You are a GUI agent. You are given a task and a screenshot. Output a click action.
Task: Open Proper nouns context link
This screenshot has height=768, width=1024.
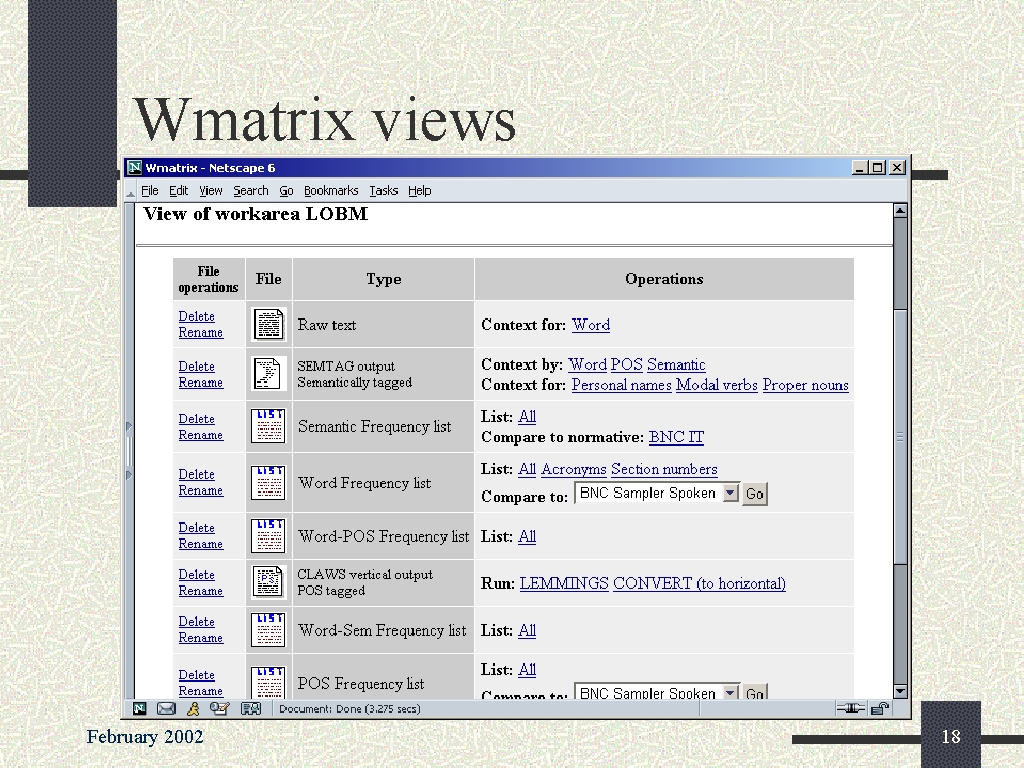point(805,385)
